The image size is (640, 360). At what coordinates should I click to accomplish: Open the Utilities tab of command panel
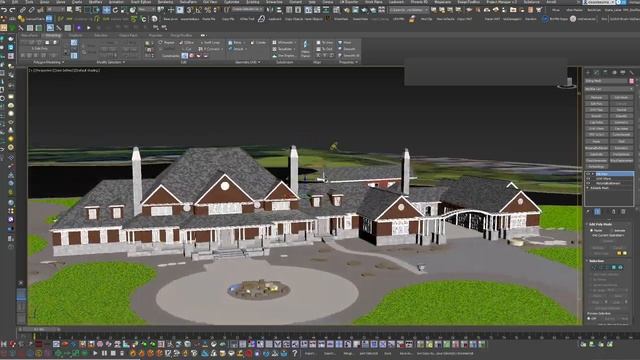click(631, 72)
